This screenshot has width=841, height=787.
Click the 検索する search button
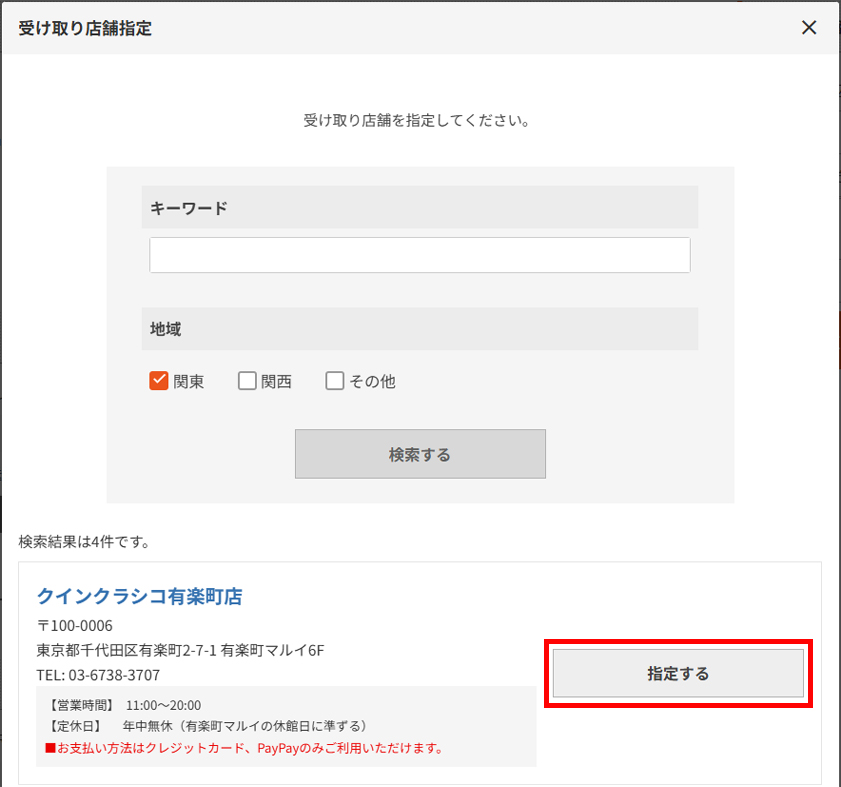[x=419, y=453]
